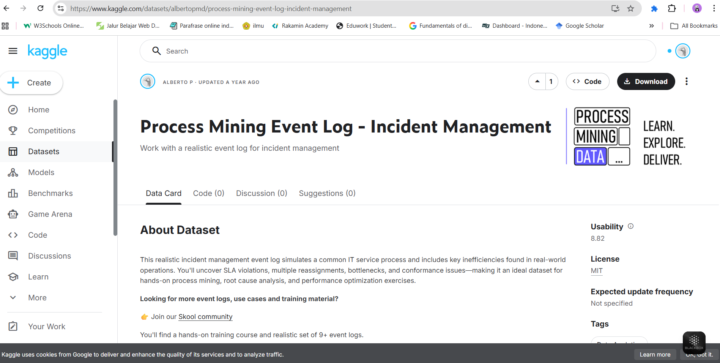Open the Kaggle hamburger menu
Screen dimensions: 720x363
[13, 51]
